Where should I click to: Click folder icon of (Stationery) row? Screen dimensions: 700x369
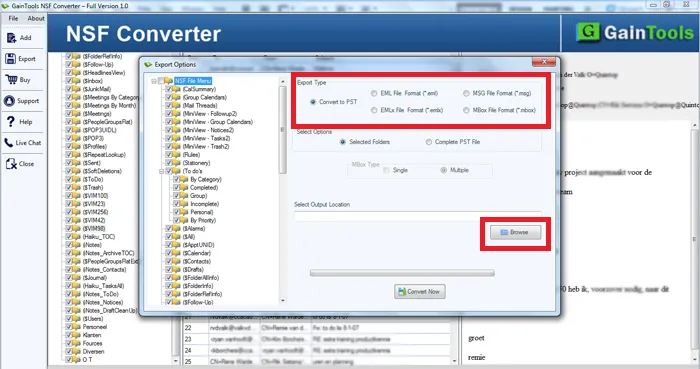[x=177, y=163]
